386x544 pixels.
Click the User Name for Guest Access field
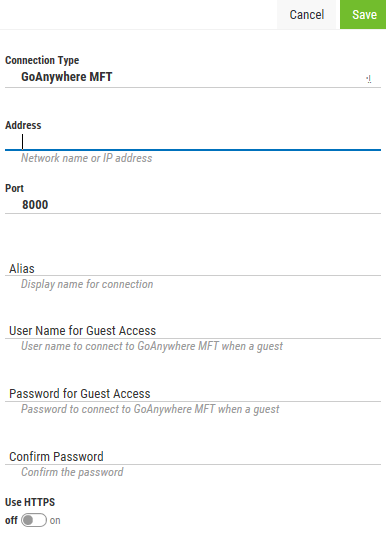193,331
